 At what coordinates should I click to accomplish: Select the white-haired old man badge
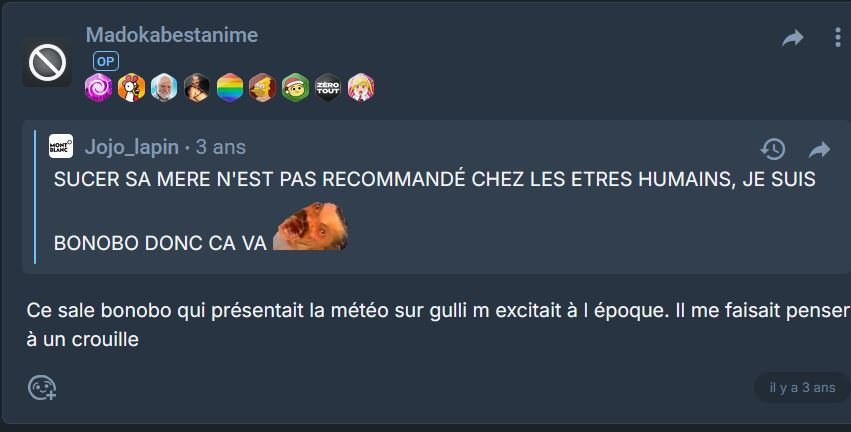point(164,87)
